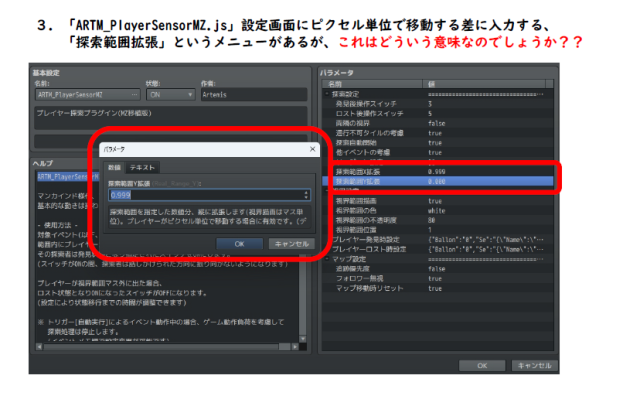The height and width of the screenshot is (406, 640).
Task: Click the highlighted ARTM_PlayerSensorMZ text in the help box
Action: click(x=68, y=177)
